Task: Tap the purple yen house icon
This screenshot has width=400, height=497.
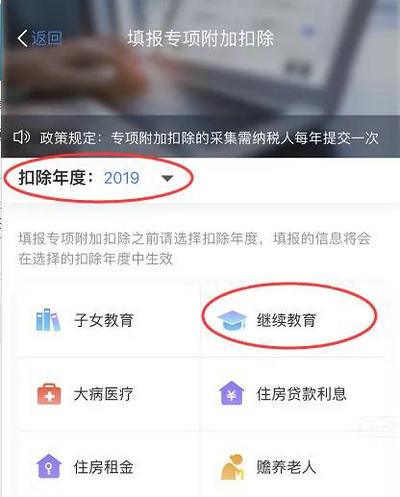Action: point(231,393)
